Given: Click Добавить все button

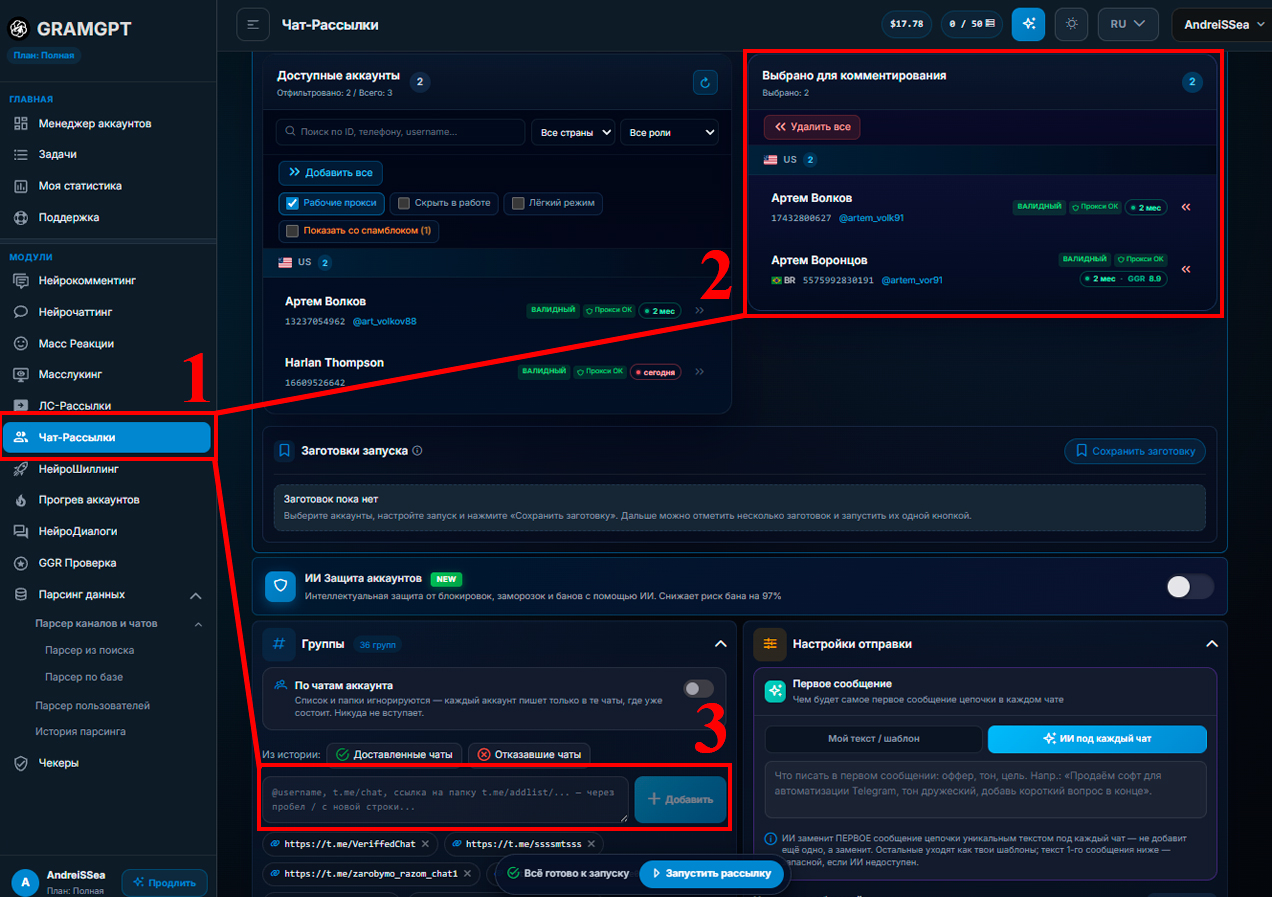Looking at the screenshot, I should coord(330,172).
